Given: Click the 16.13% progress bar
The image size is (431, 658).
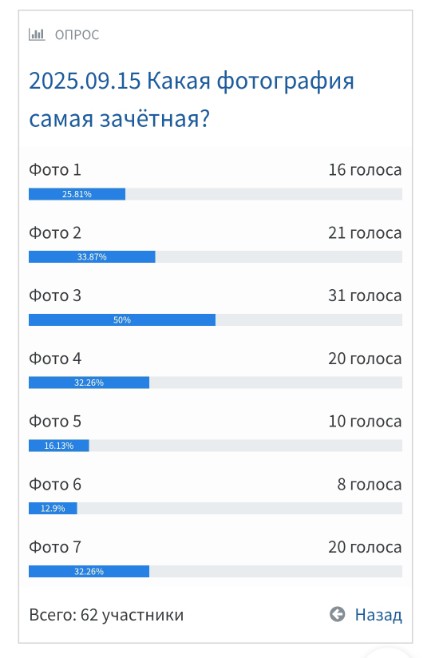Looking at the screenshot, I should point(215,445).
